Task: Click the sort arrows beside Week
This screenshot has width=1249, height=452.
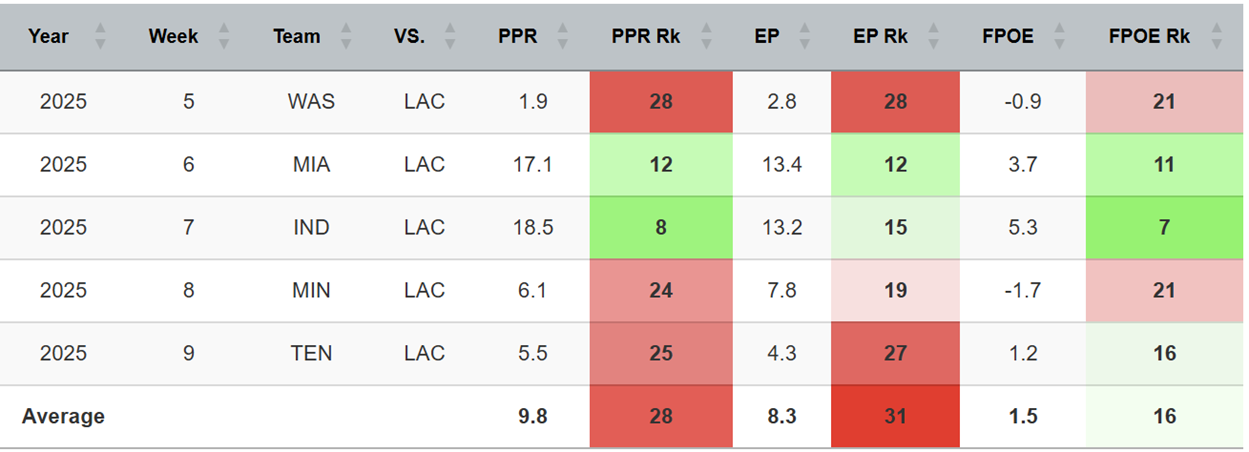Action: (224, 37)
